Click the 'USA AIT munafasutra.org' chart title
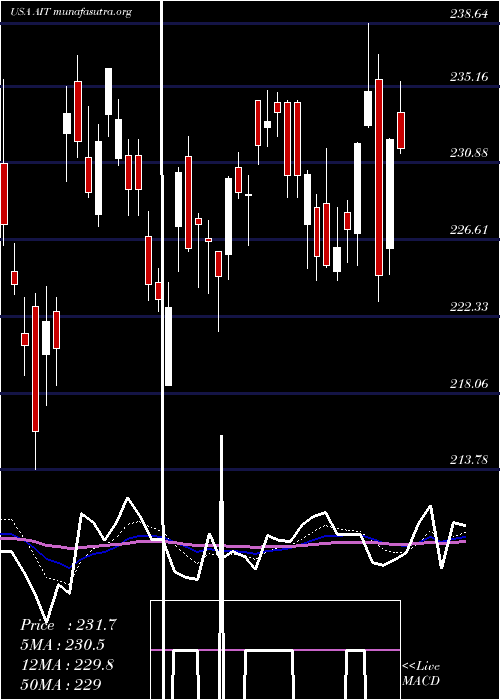 (71, 12)
